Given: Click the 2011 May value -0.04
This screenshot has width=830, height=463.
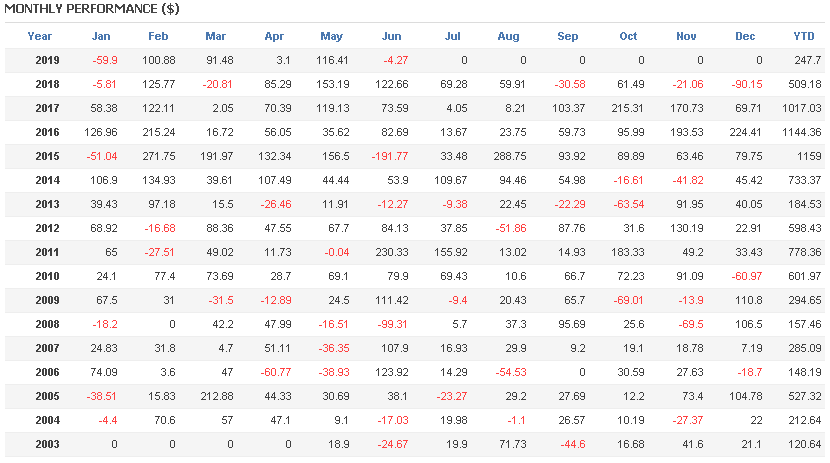Looking at the screenshot, I should tap(337, 252).
